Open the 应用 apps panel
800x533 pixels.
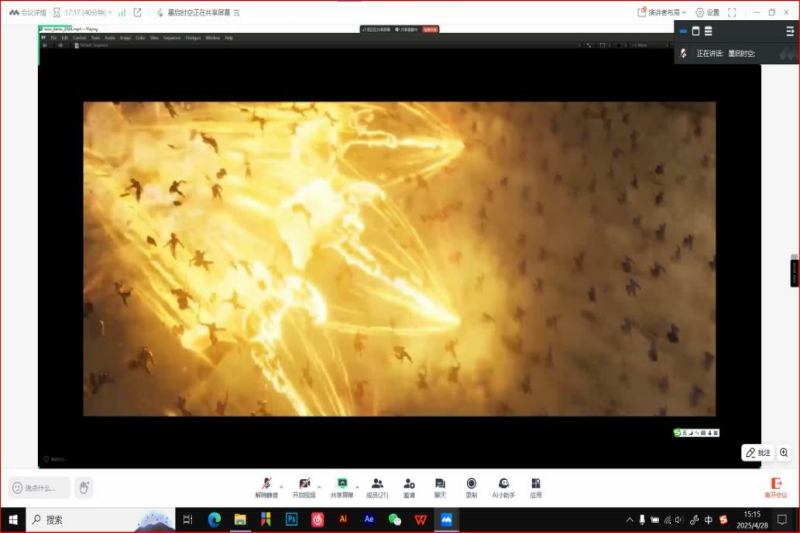coord(536,485)
